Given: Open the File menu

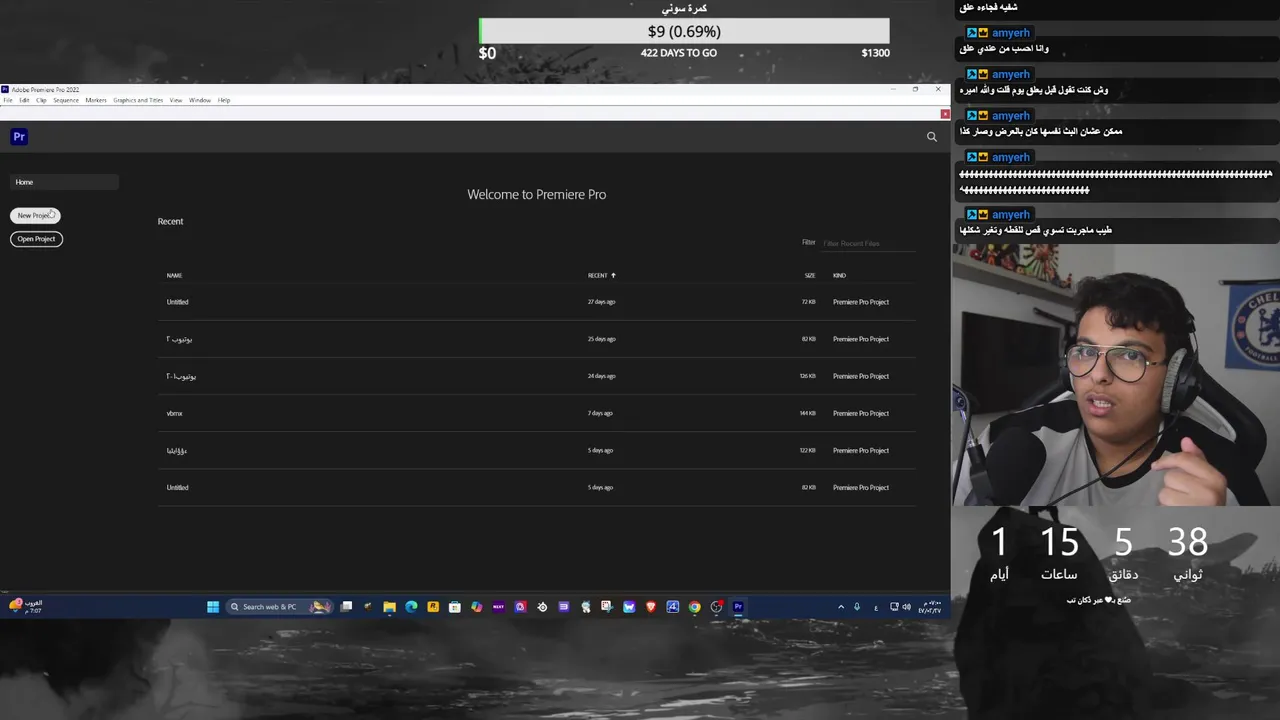Looking at the screenshot, I should click(x=8, y=100).
